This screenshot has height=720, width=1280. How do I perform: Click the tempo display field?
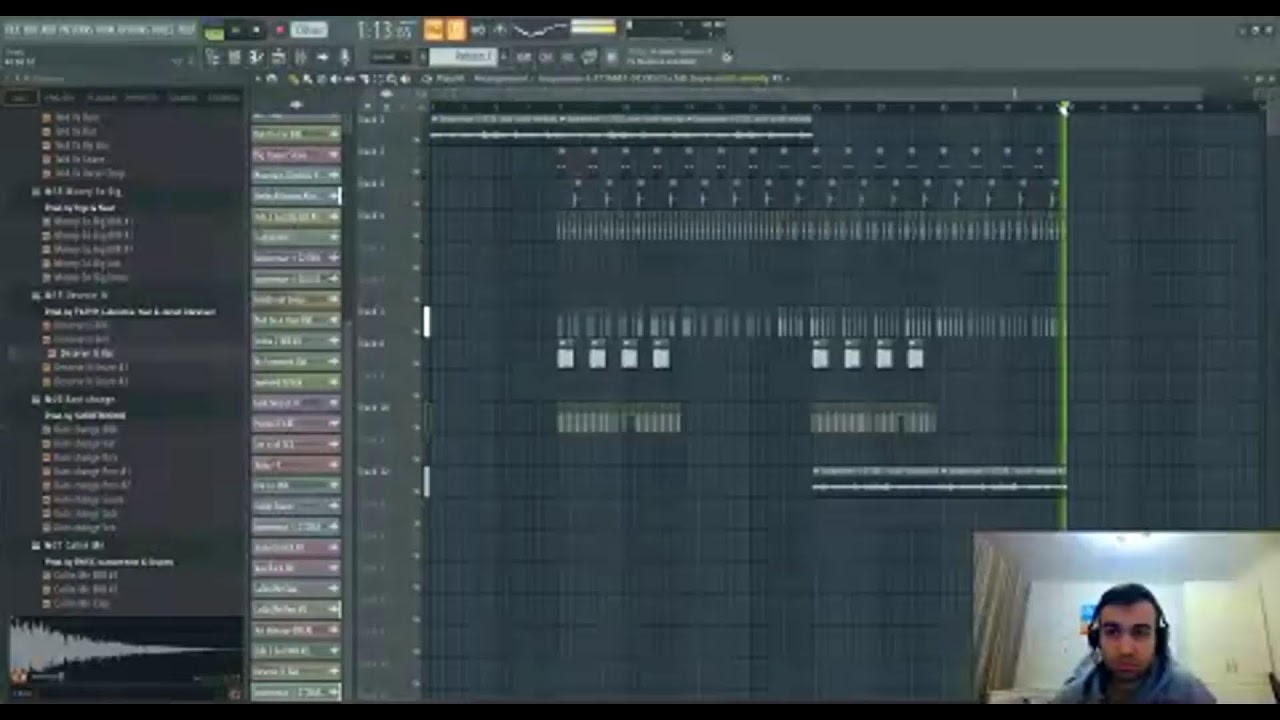coord(309,31)
